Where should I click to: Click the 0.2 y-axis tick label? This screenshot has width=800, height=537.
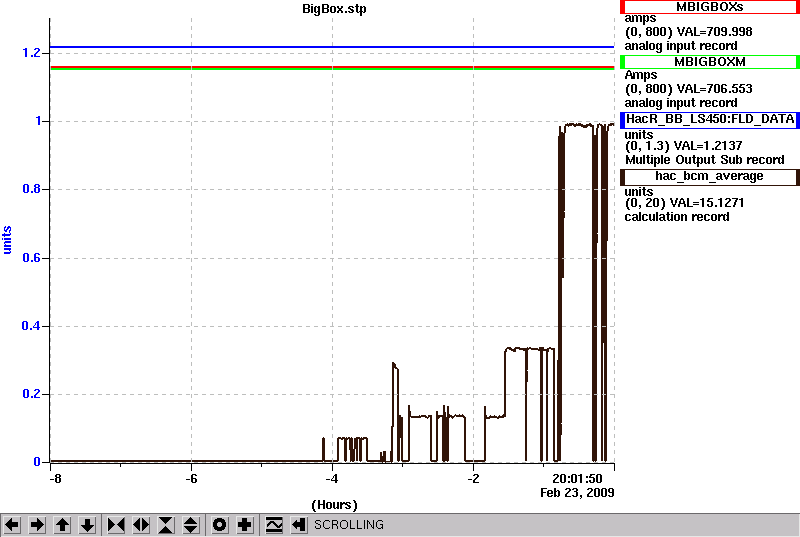[31, 394]
